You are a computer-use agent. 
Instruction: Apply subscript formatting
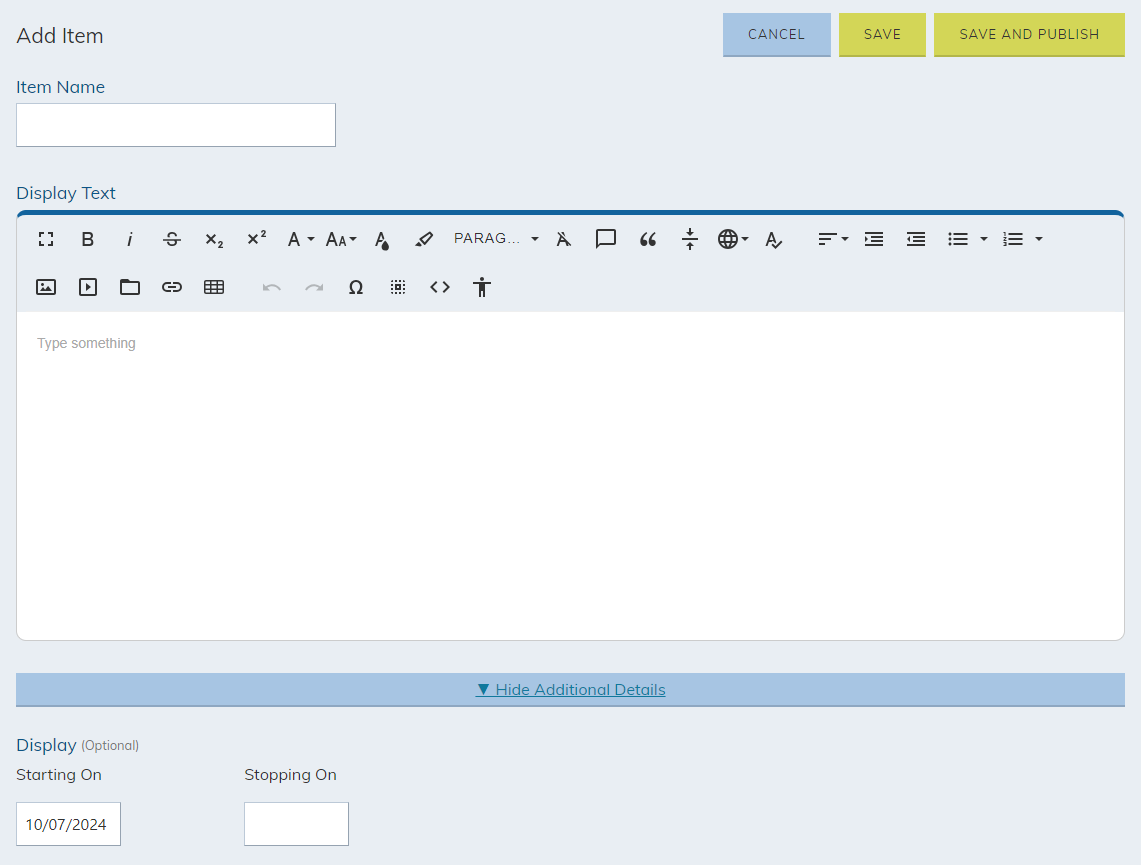pyautogui.click(x=214, y=239)
